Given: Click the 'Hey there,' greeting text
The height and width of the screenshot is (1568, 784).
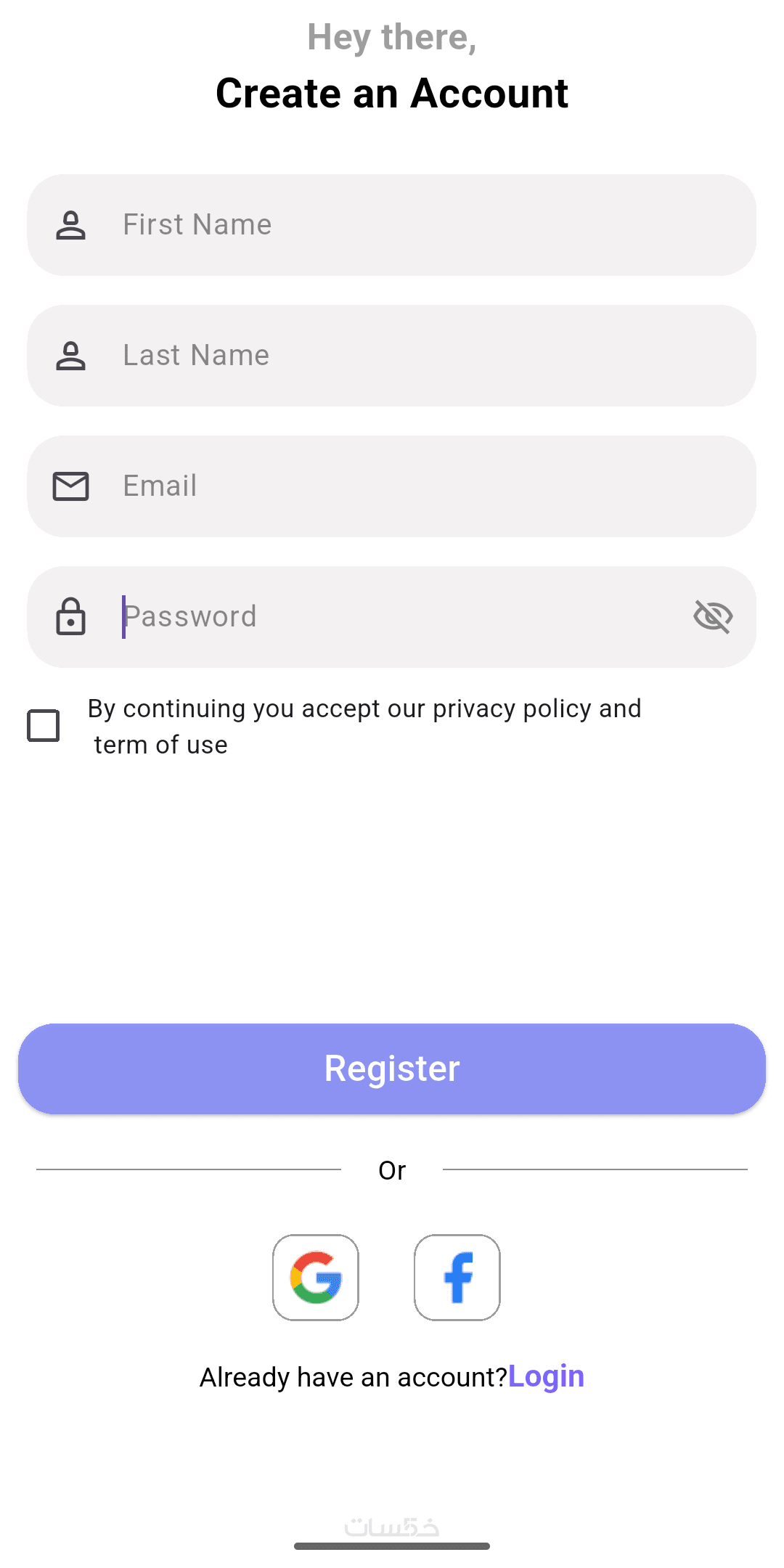Looking at the screenshot, I should point(392,37).
